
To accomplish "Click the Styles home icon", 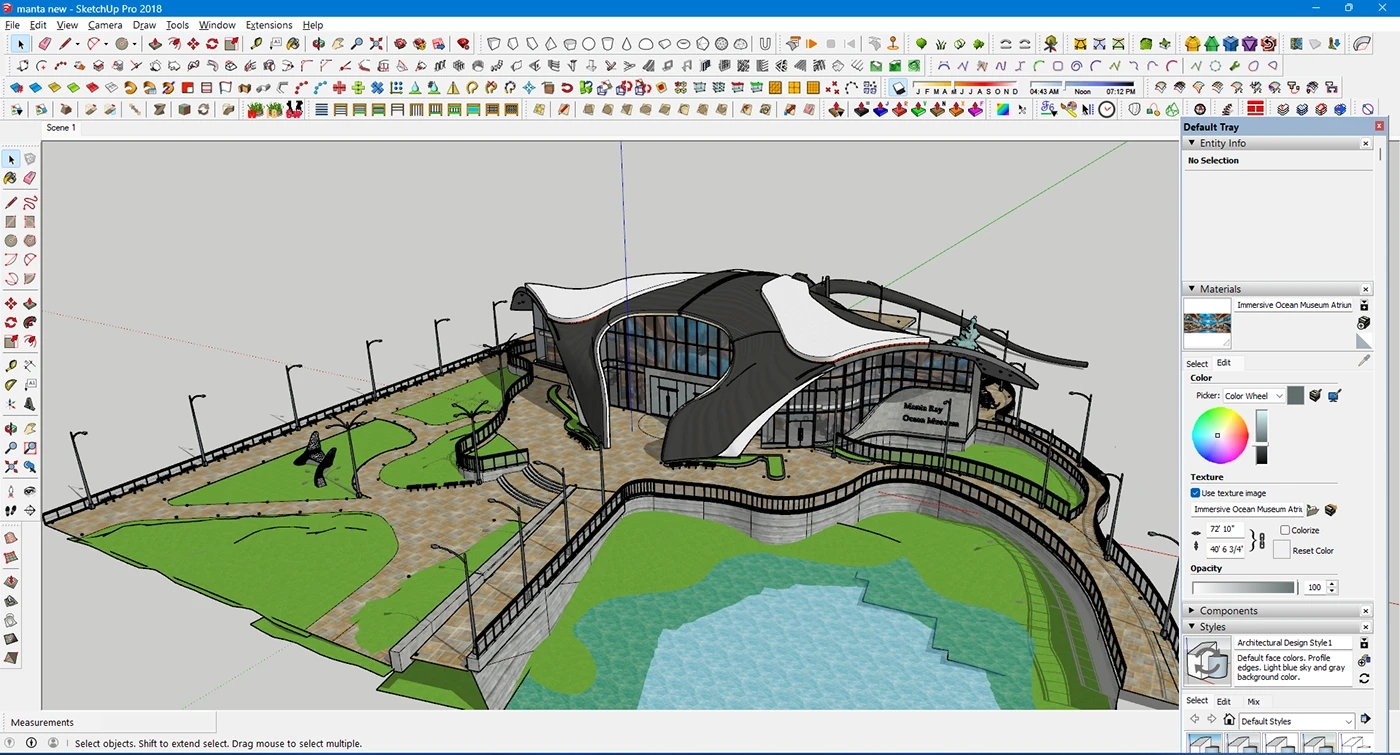I will 1230,720.
